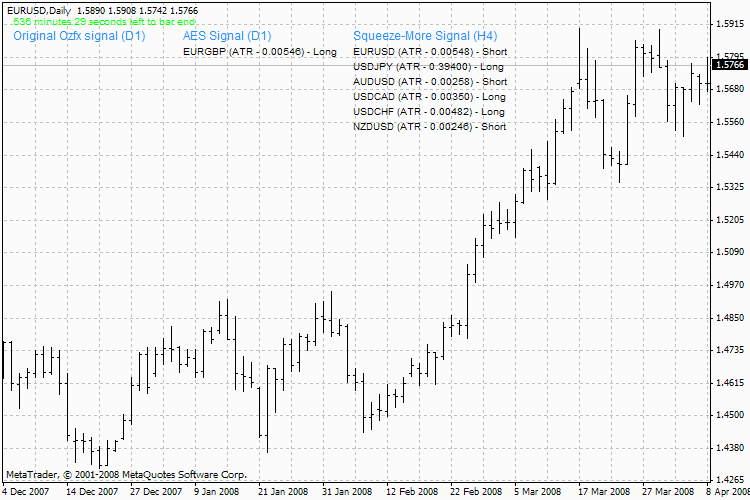Click the 17 Mar 2008 date label

coord(604,491)
